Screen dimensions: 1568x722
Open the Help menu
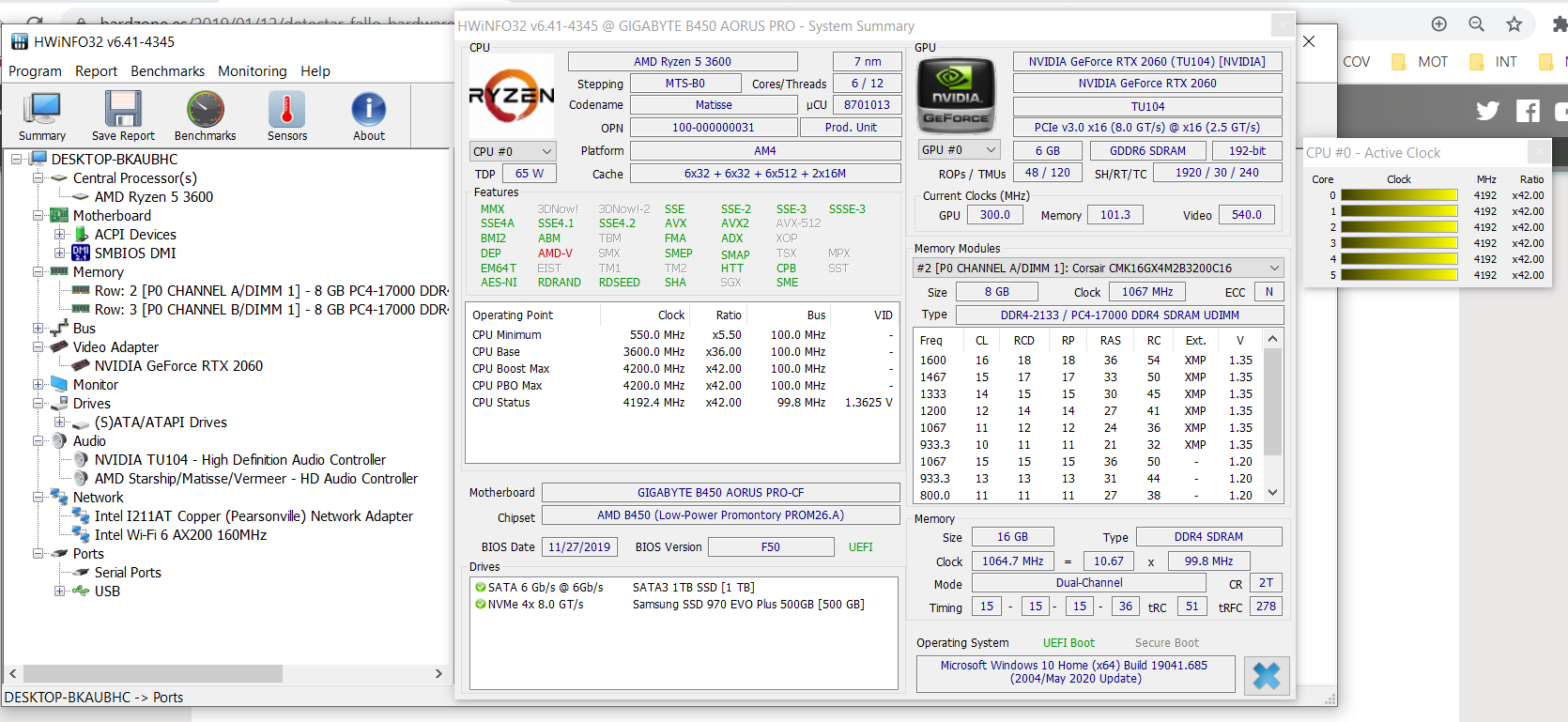point(315,71)
